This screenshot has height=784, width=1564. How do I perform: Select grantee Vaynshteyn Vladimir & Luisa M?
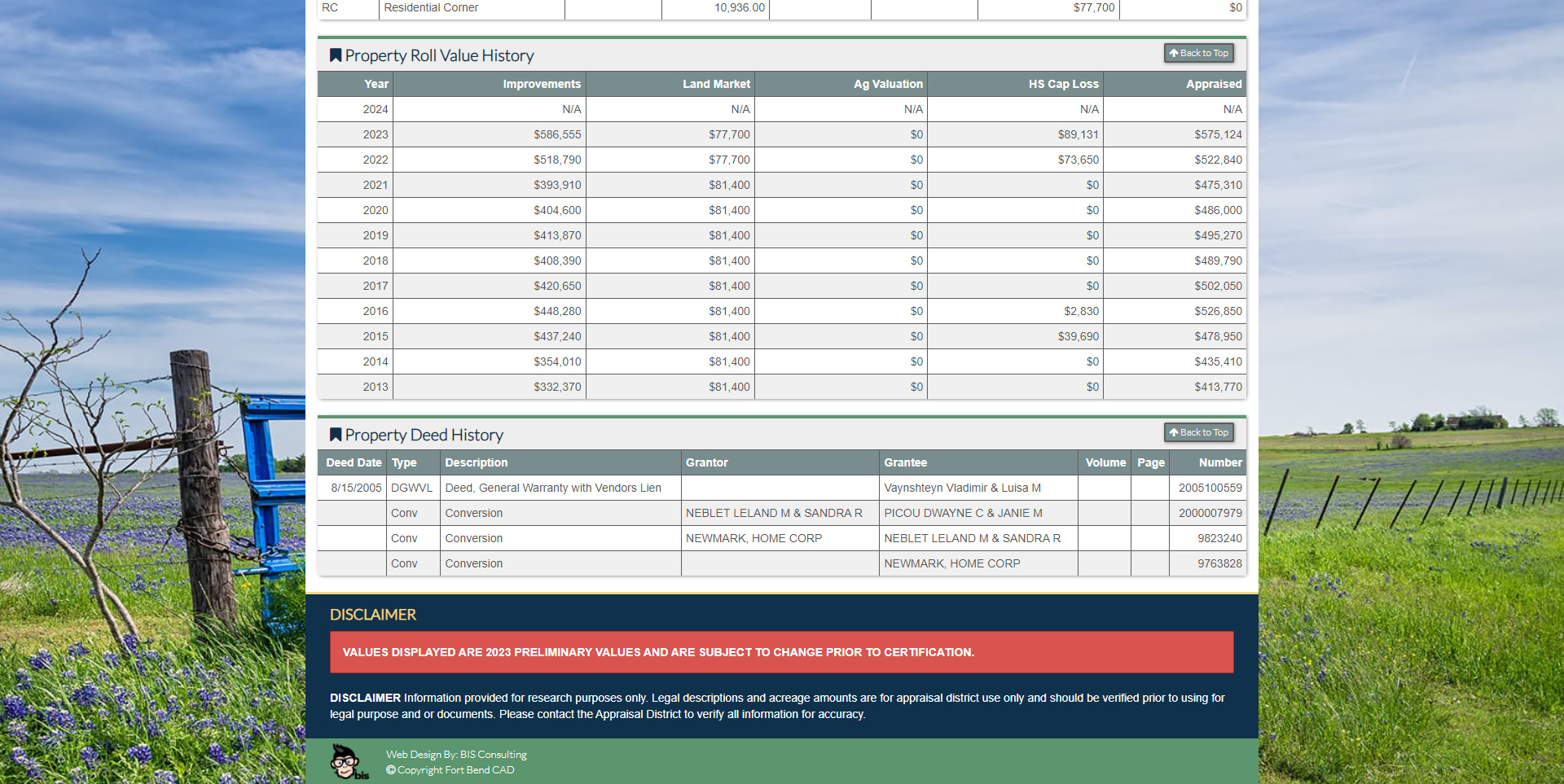962,488
